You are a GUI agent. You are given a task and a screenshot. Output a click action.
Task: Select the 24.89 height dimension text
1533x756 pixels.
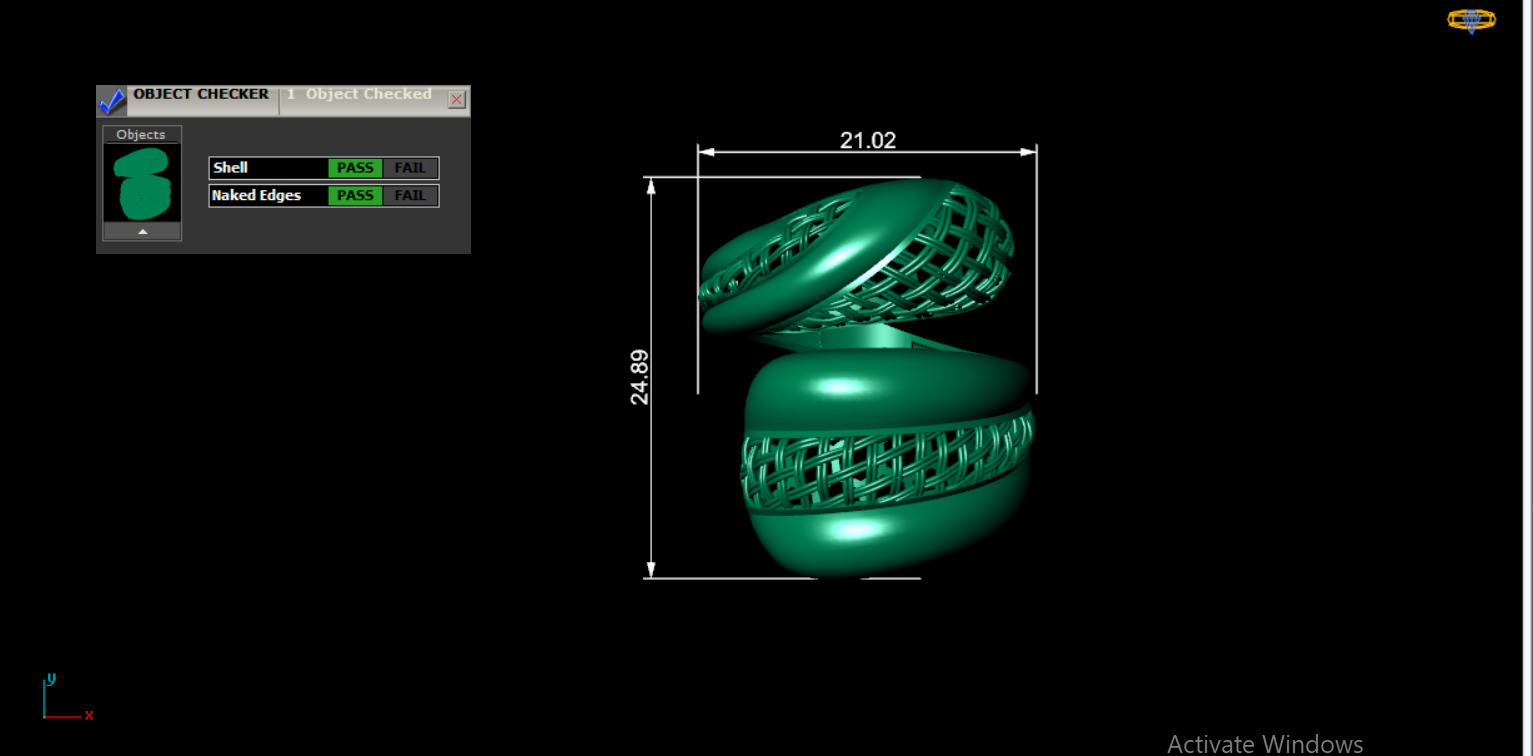[x=639, y=376]
